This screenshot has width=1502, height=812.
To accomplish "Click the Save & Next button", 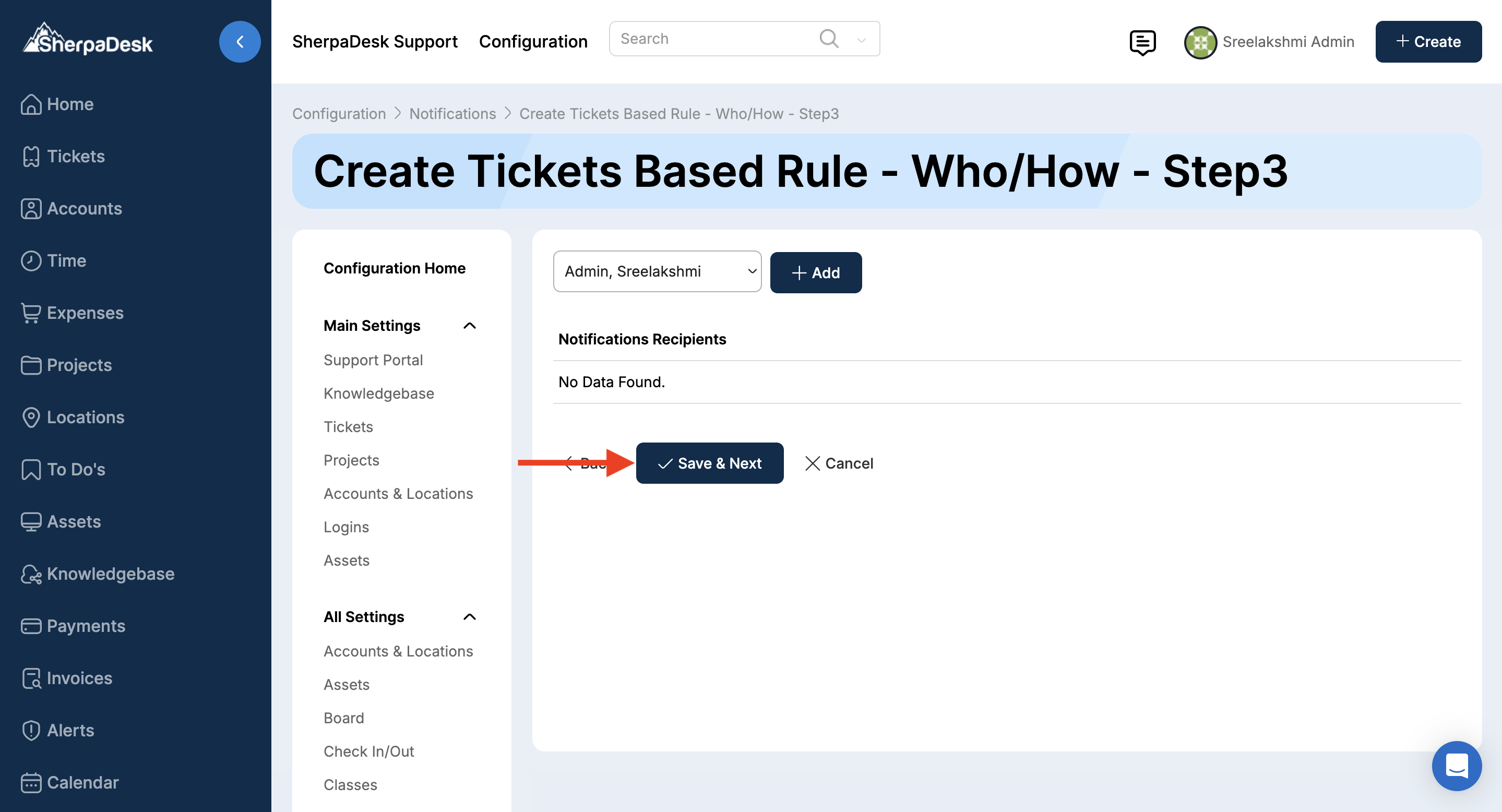I will pyautogui.click(x=709, y=463).
